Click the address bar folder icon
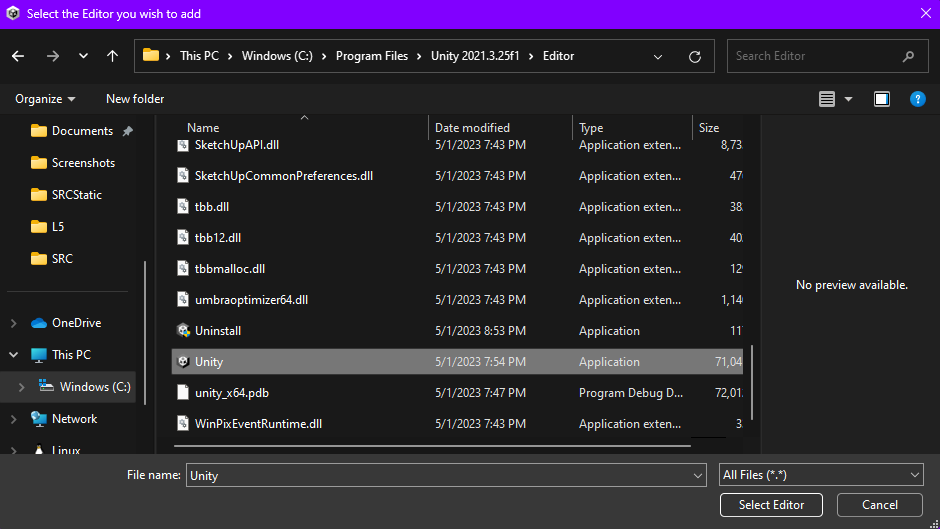The image size is (940, 529). coord(151,55)
